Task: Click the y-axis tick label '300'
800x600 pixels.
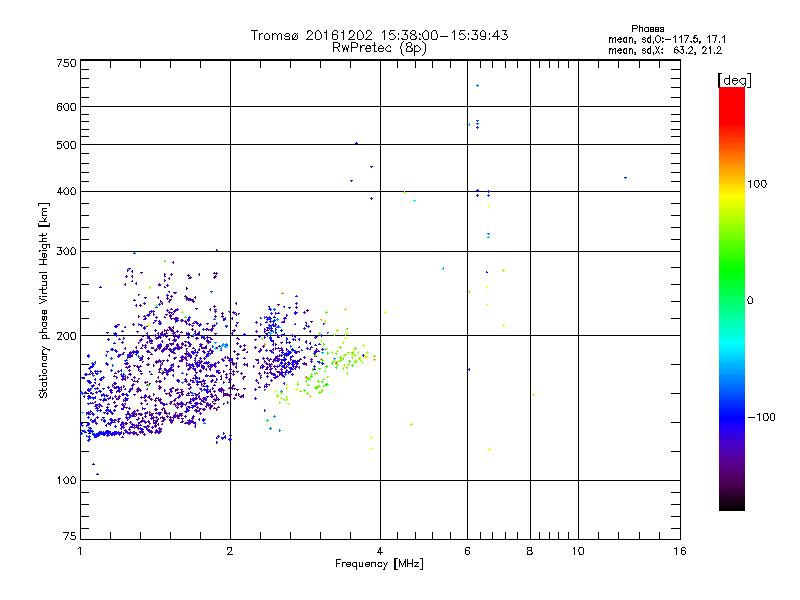Action: pos(66,252)
